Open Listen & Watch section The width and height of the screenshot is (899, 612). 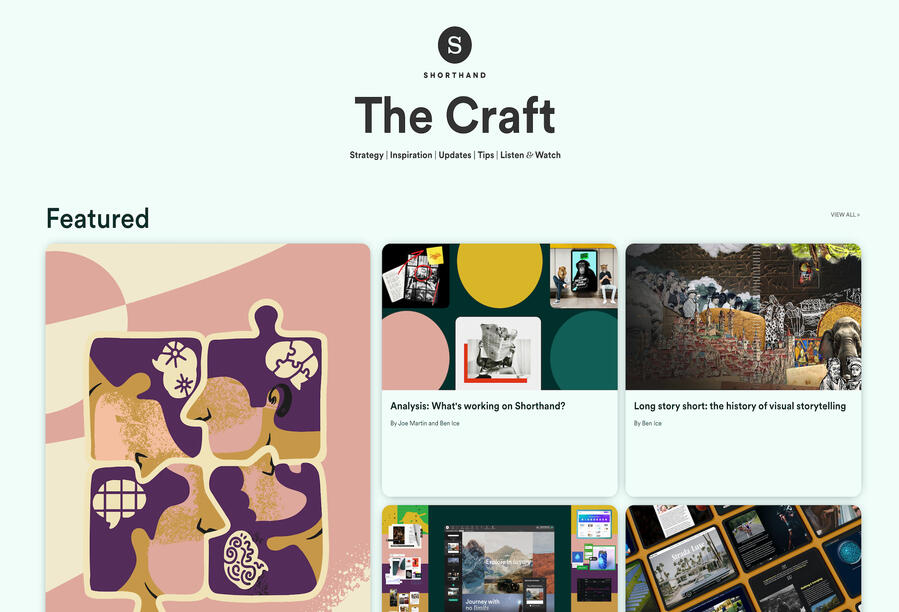530,155
